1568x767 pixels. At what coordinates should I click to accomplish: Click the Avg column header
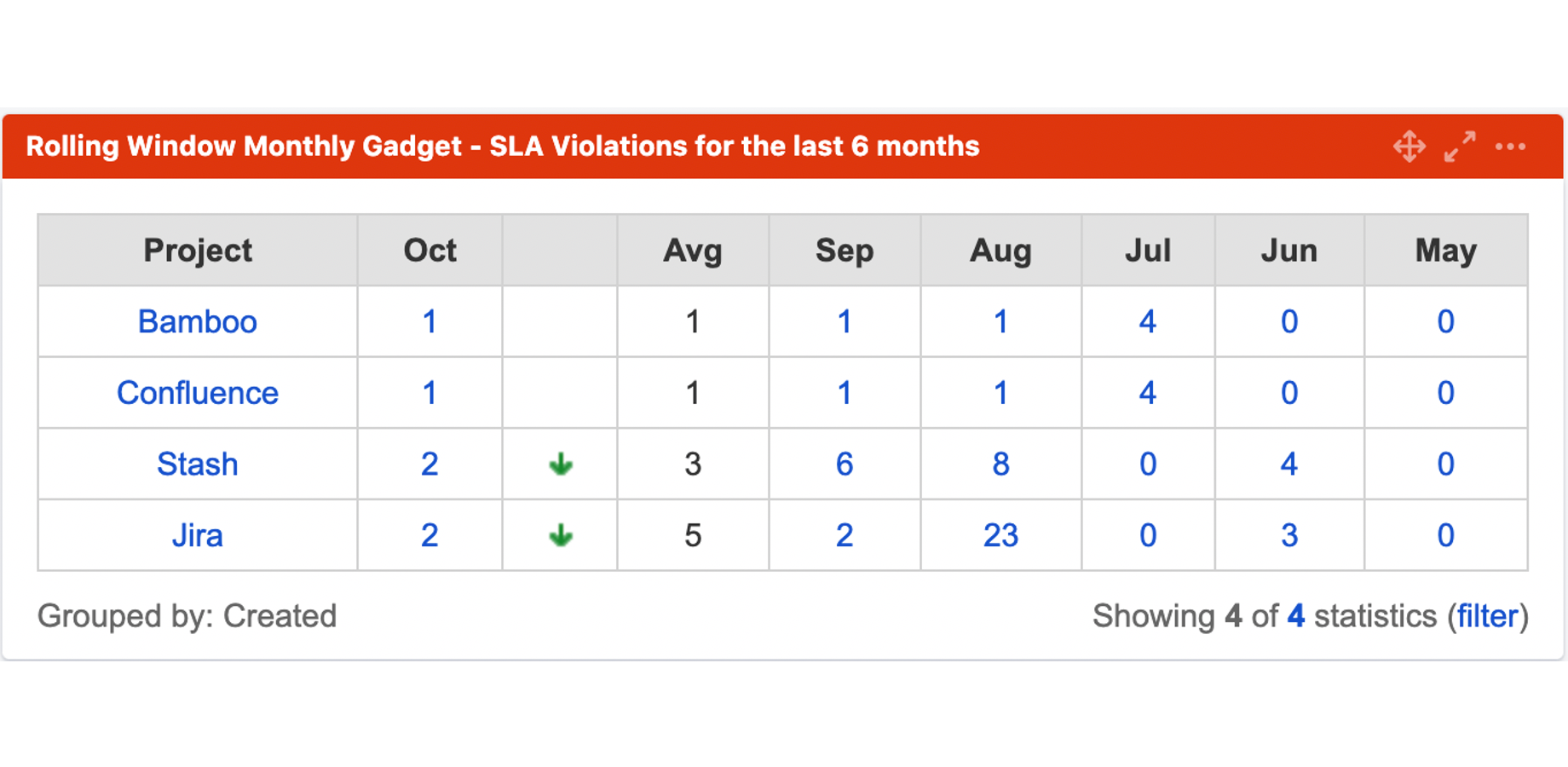pyautogui.click(x=693, y=251)
